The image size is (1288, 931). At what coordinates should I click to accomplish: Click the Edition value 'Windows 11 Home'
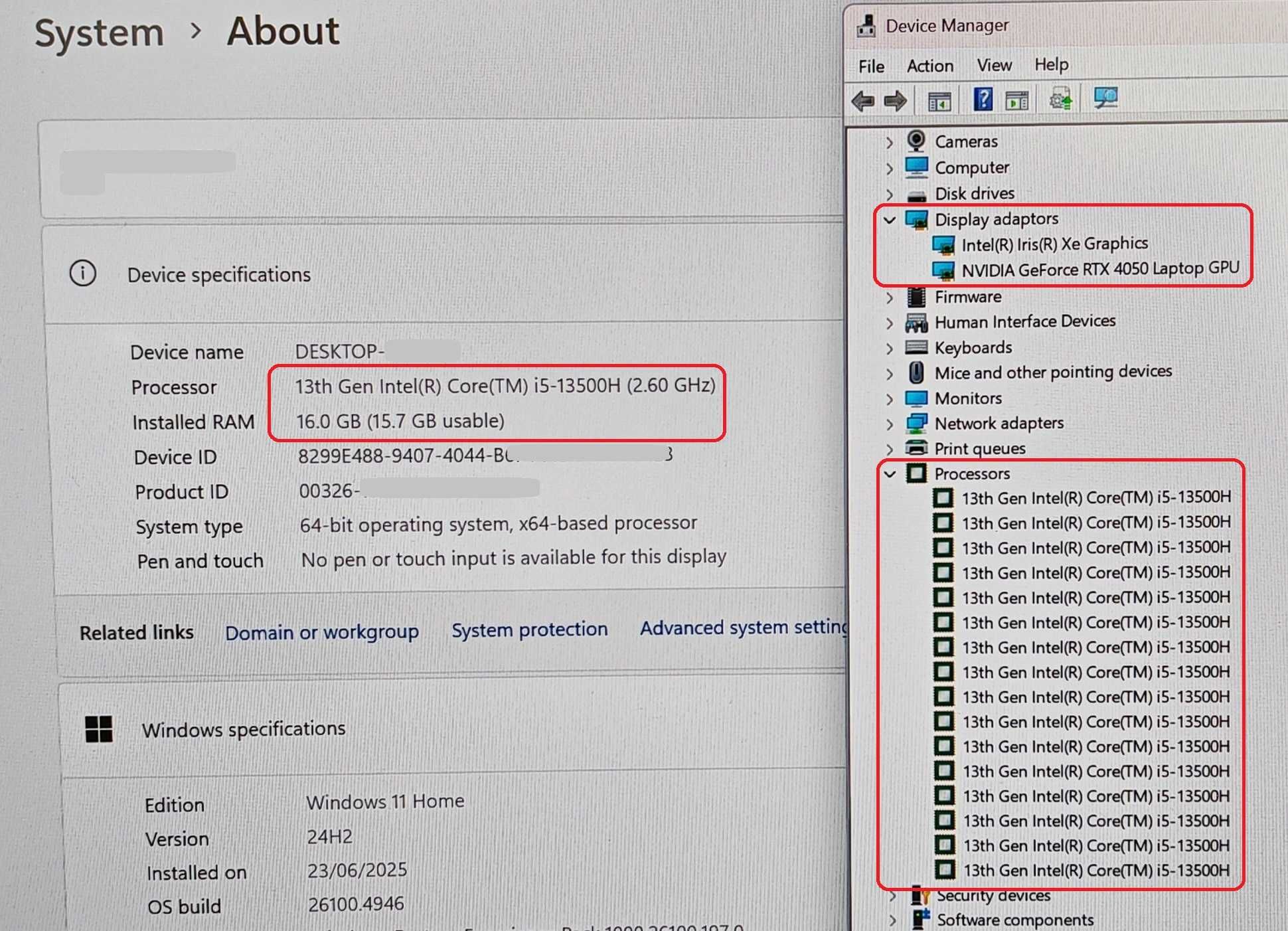[385, 802]
